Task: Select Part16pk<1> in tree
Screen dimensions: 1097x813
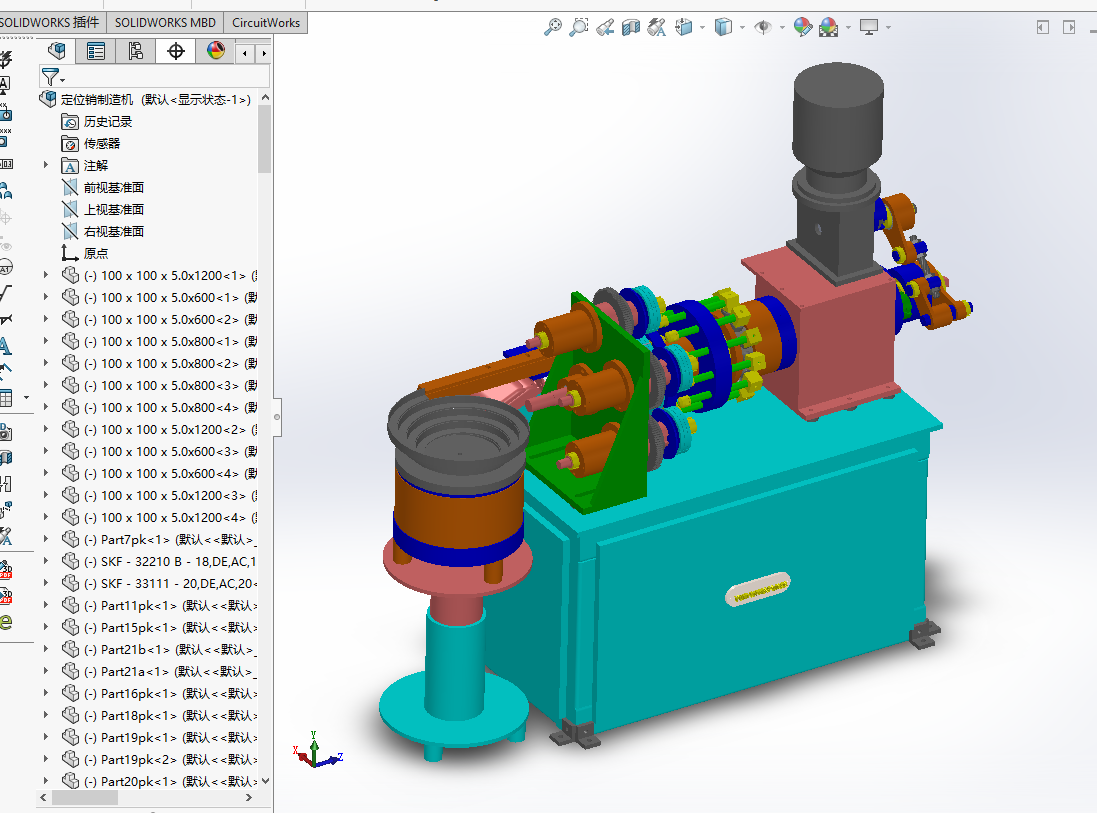Action: point(170,693)
